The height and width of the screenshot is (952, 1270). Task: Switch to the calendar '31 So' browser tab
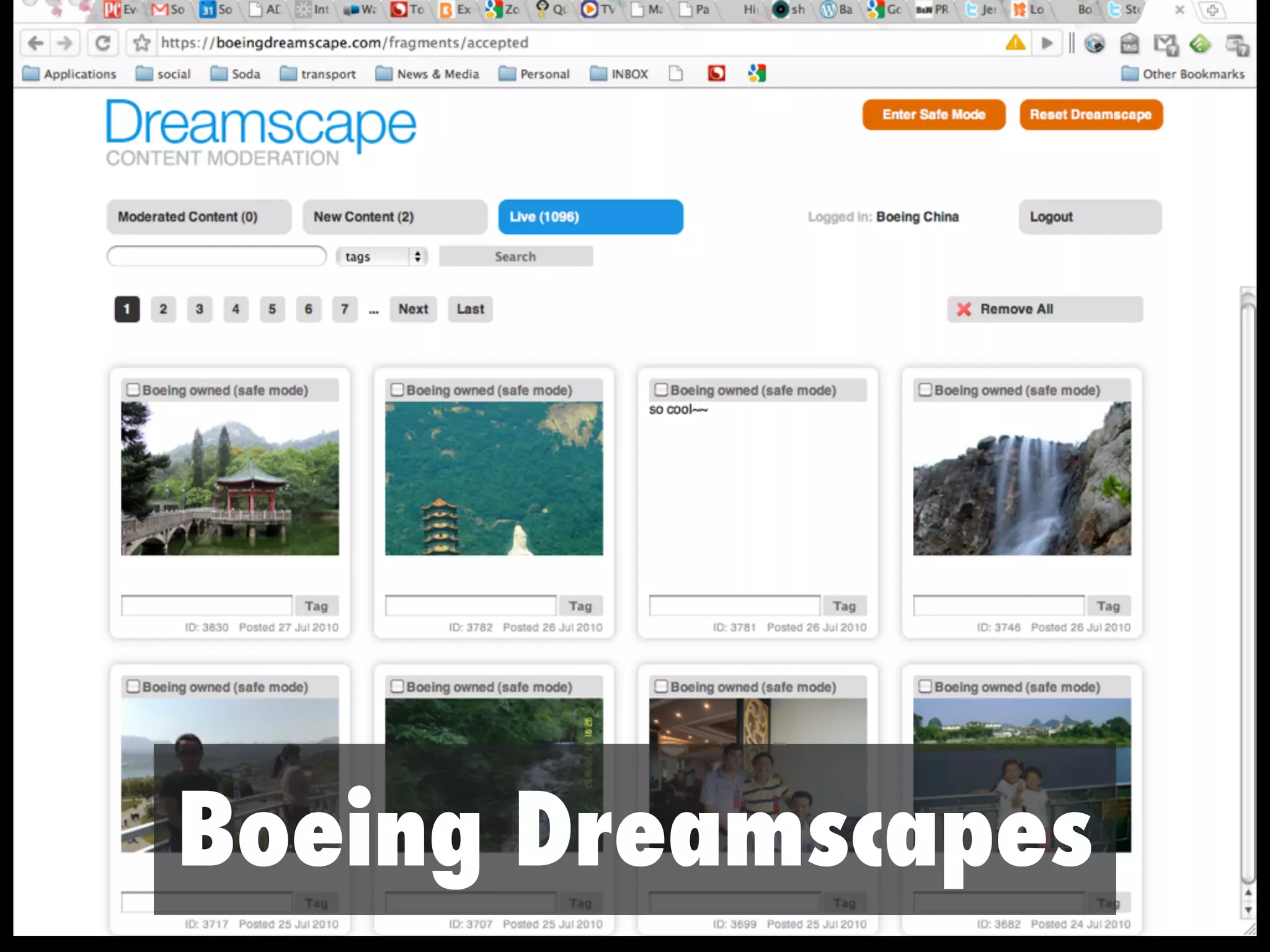(x=216, y=9)
